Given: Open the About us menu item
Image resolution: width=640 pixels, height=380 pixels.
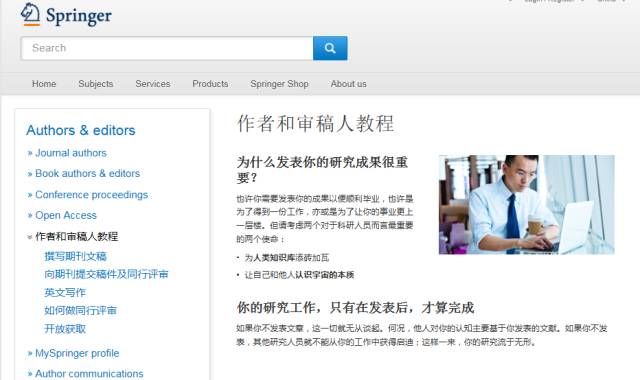Looking at the screenshot, I should (349, 84).
